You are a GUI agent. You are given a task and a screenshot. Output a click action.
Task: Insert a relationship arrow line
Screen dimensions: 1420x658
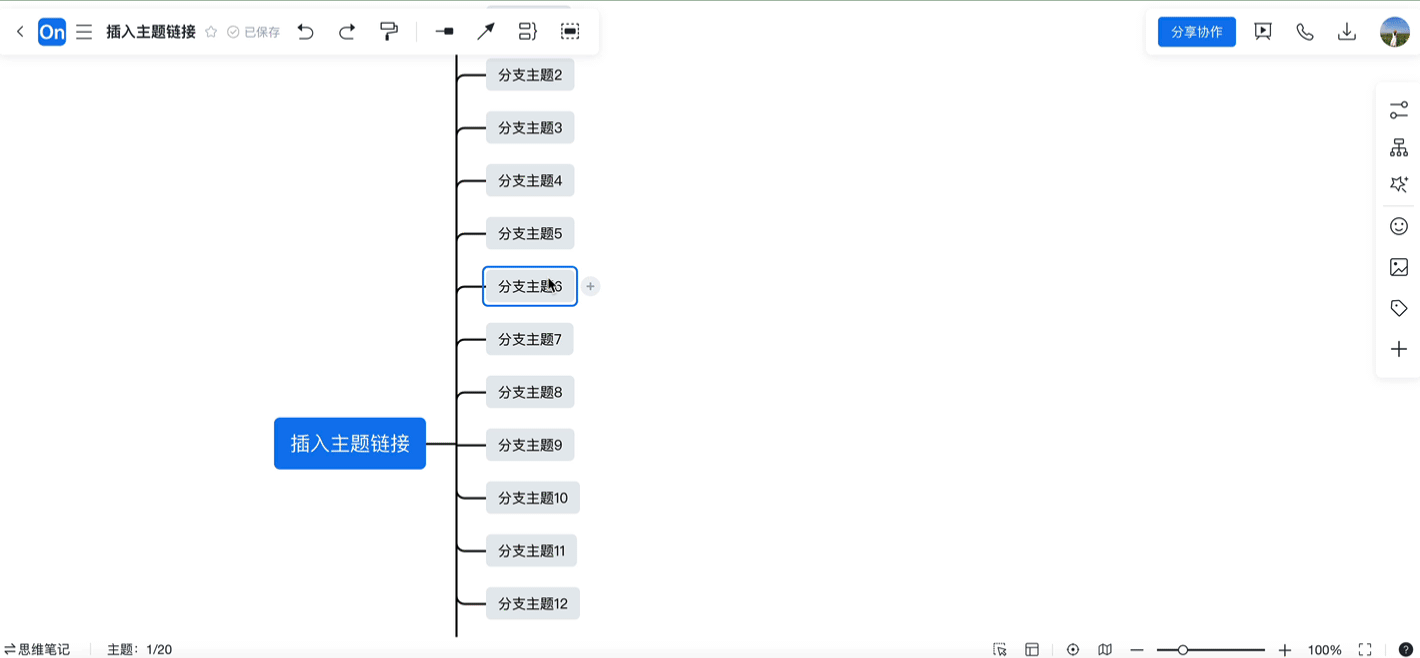click(486, 32)
